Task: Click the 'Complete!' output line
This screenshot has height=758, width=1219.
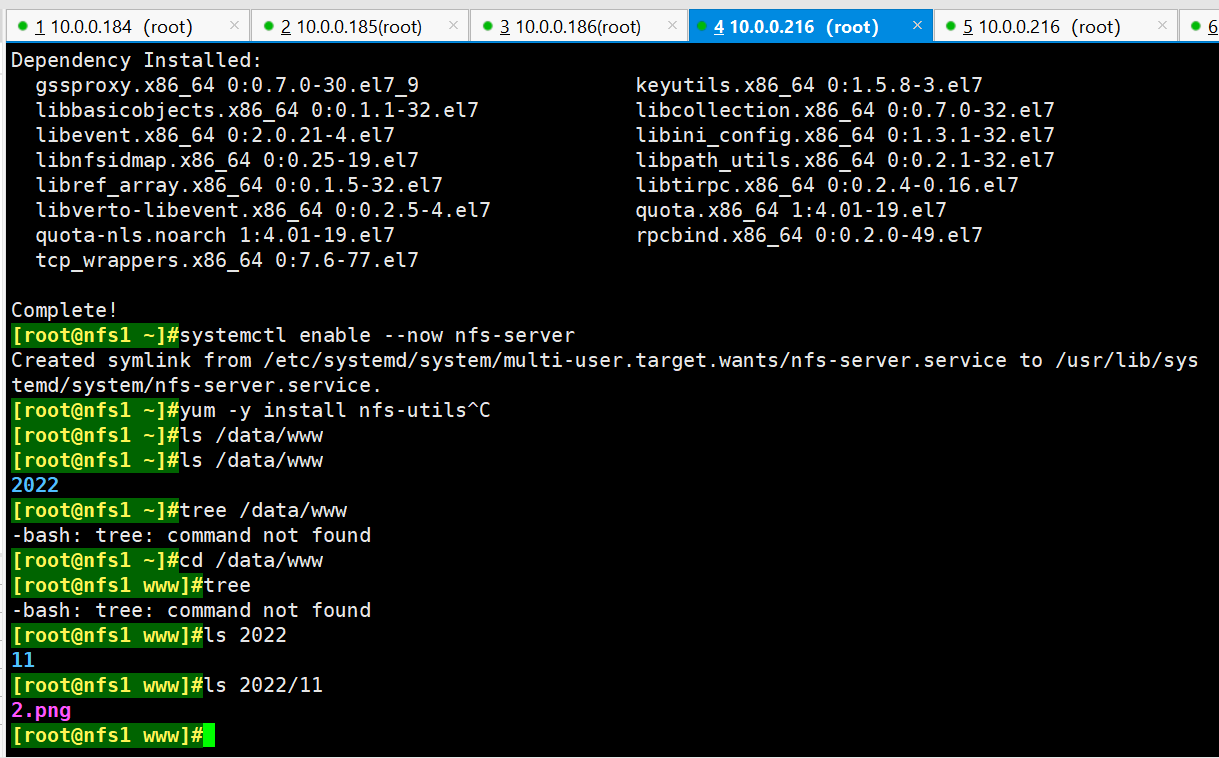Action: [x=65, y=310]
